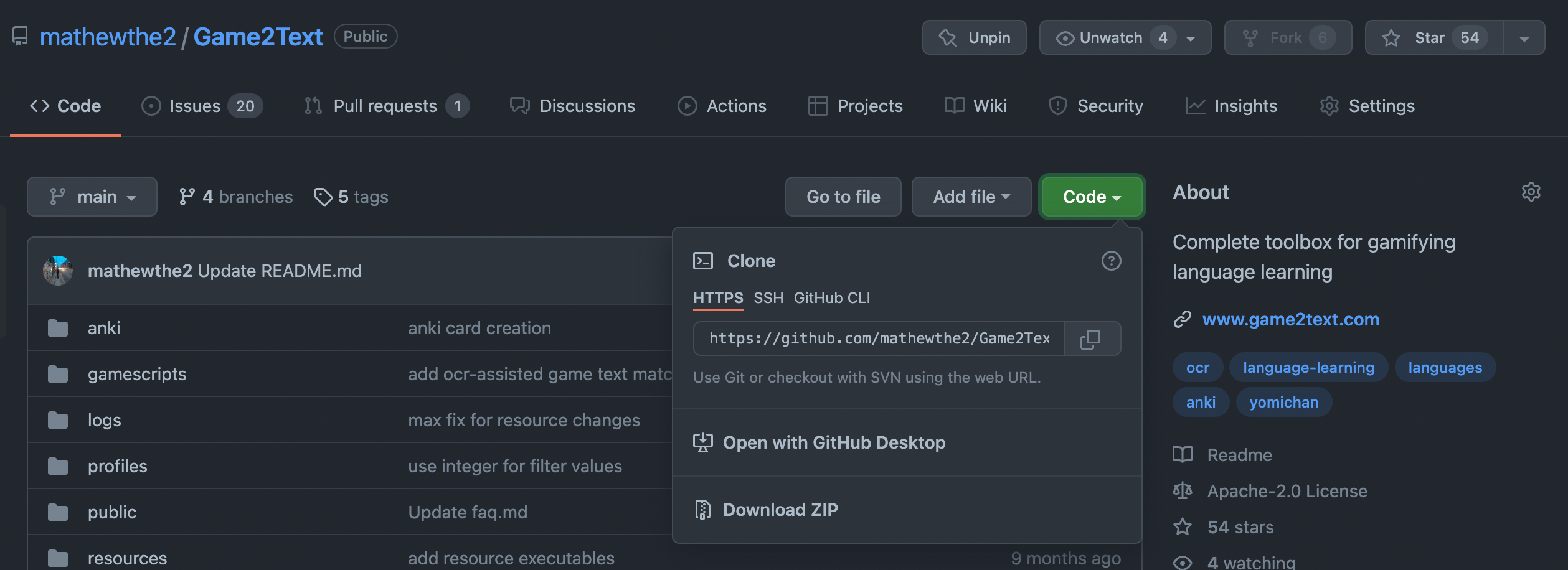The width and height of the screenshot is (1568, 570).
Task: Open the mathewthe2 owner link
Action: [108, 37]
